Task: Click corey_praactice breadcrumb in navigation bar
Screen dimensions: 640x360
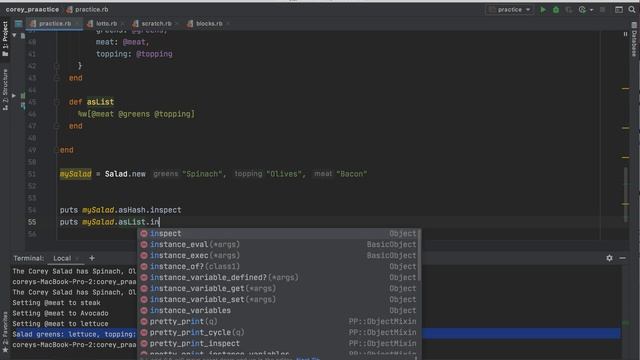Action: [32, 9]
